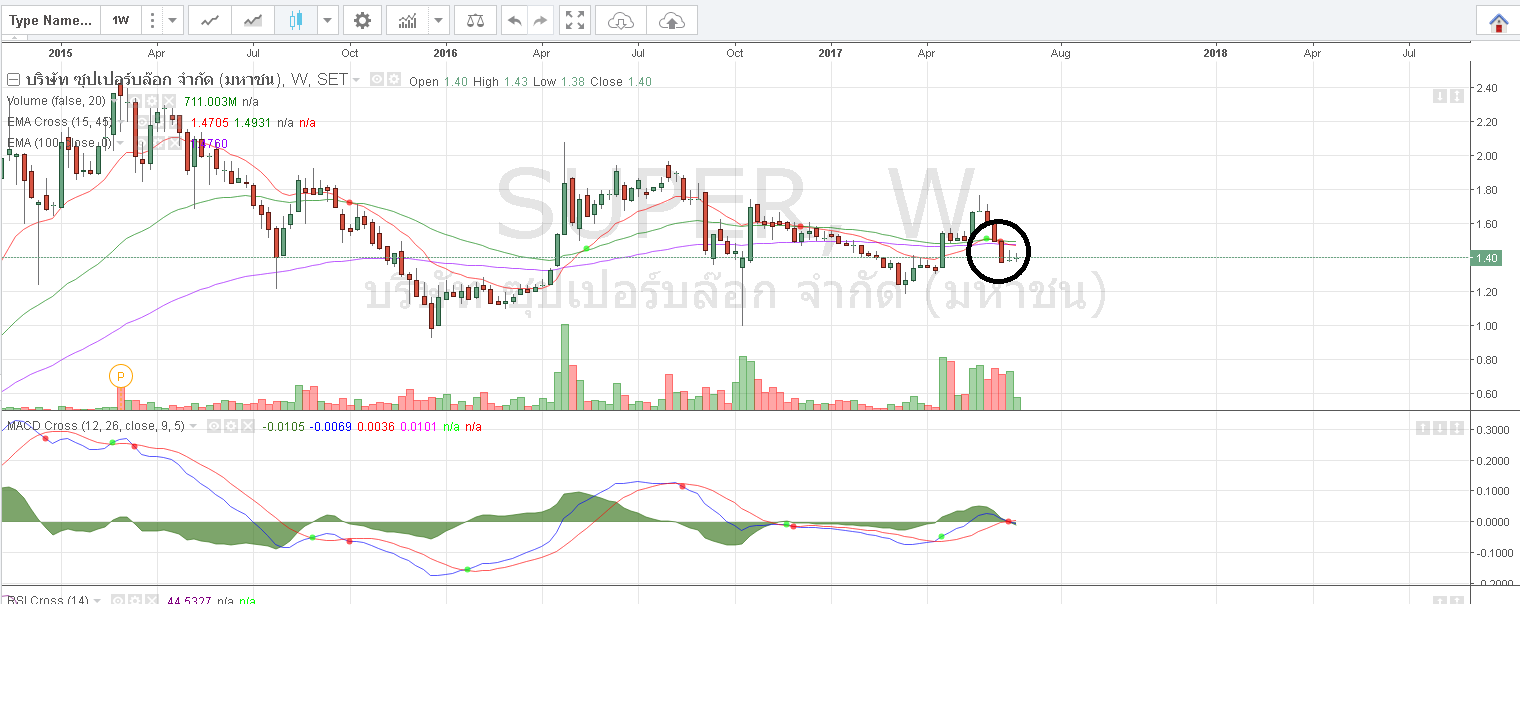Click the 2017 time axis label
Screen dimensions: 1520x702
click(832, 51)
